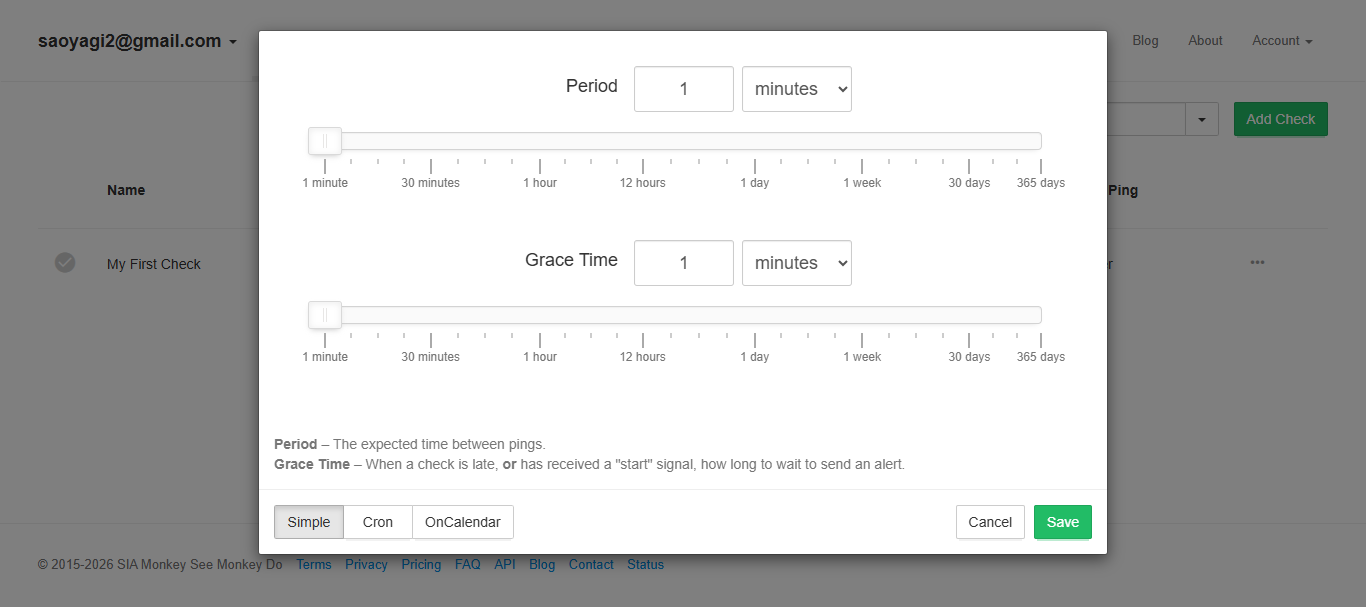The image size is (1366, 607).
Task: Open the three-dots menu for My First Check
Action: point(1257,263)
